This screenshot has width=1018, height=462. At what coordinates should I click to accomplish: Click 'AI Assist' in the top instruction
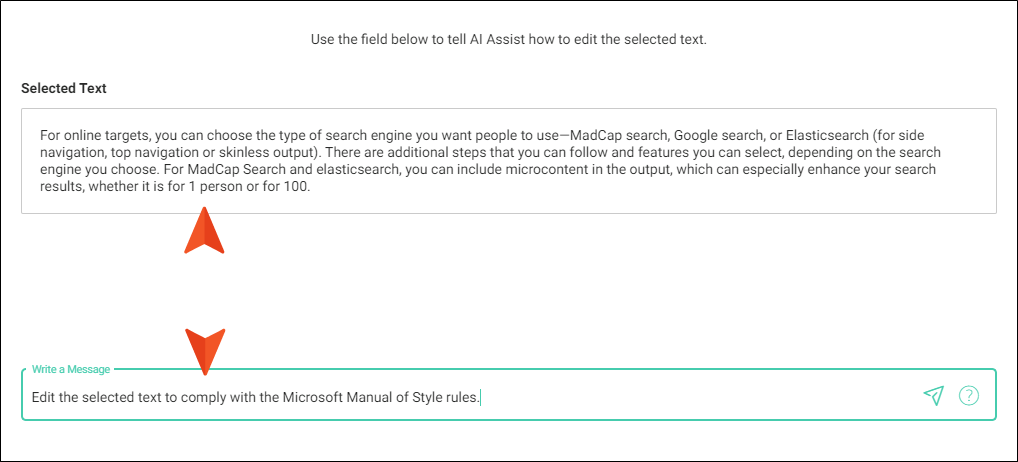[499, 39]
